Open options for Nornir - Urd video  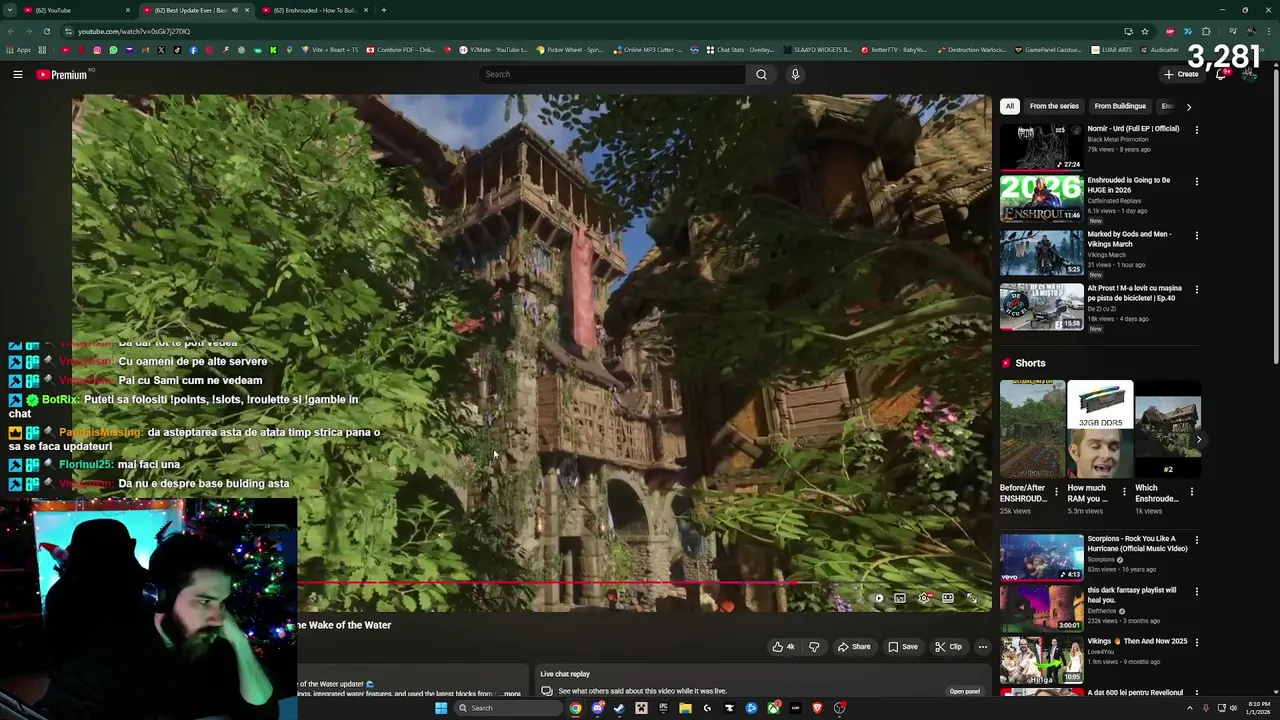(x=1196, y=129)
